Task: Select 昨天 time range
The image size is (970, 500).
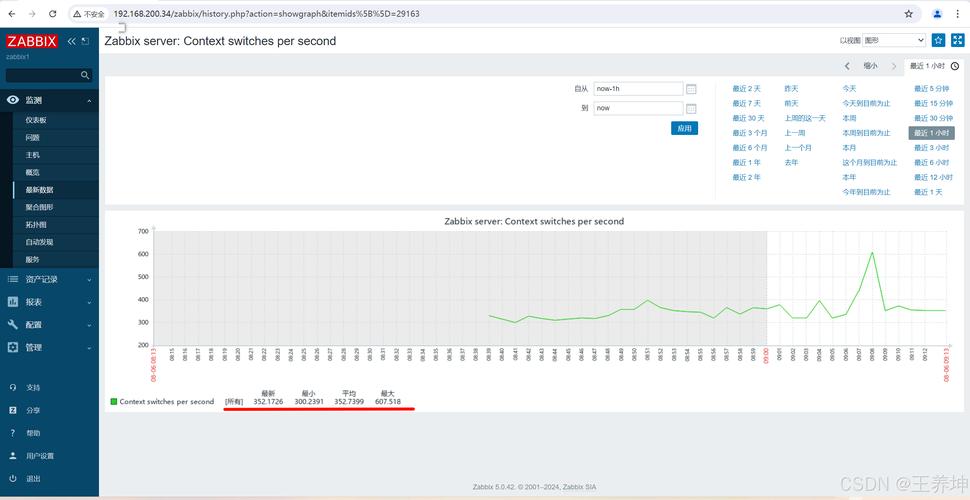Action: coord(791,88)
